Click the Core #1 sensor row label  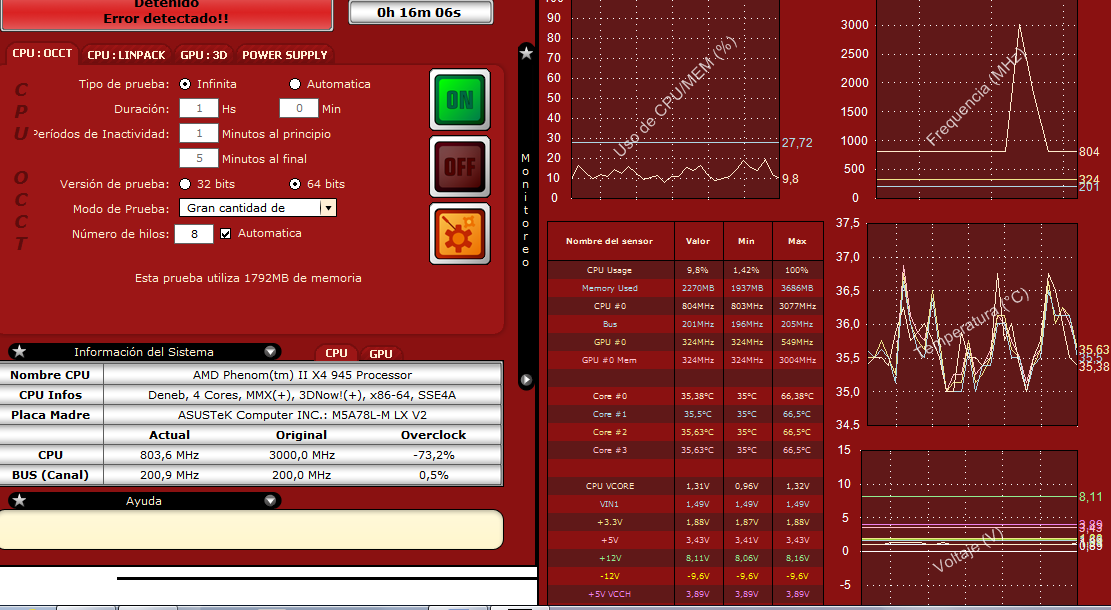[x=609, y=414]
